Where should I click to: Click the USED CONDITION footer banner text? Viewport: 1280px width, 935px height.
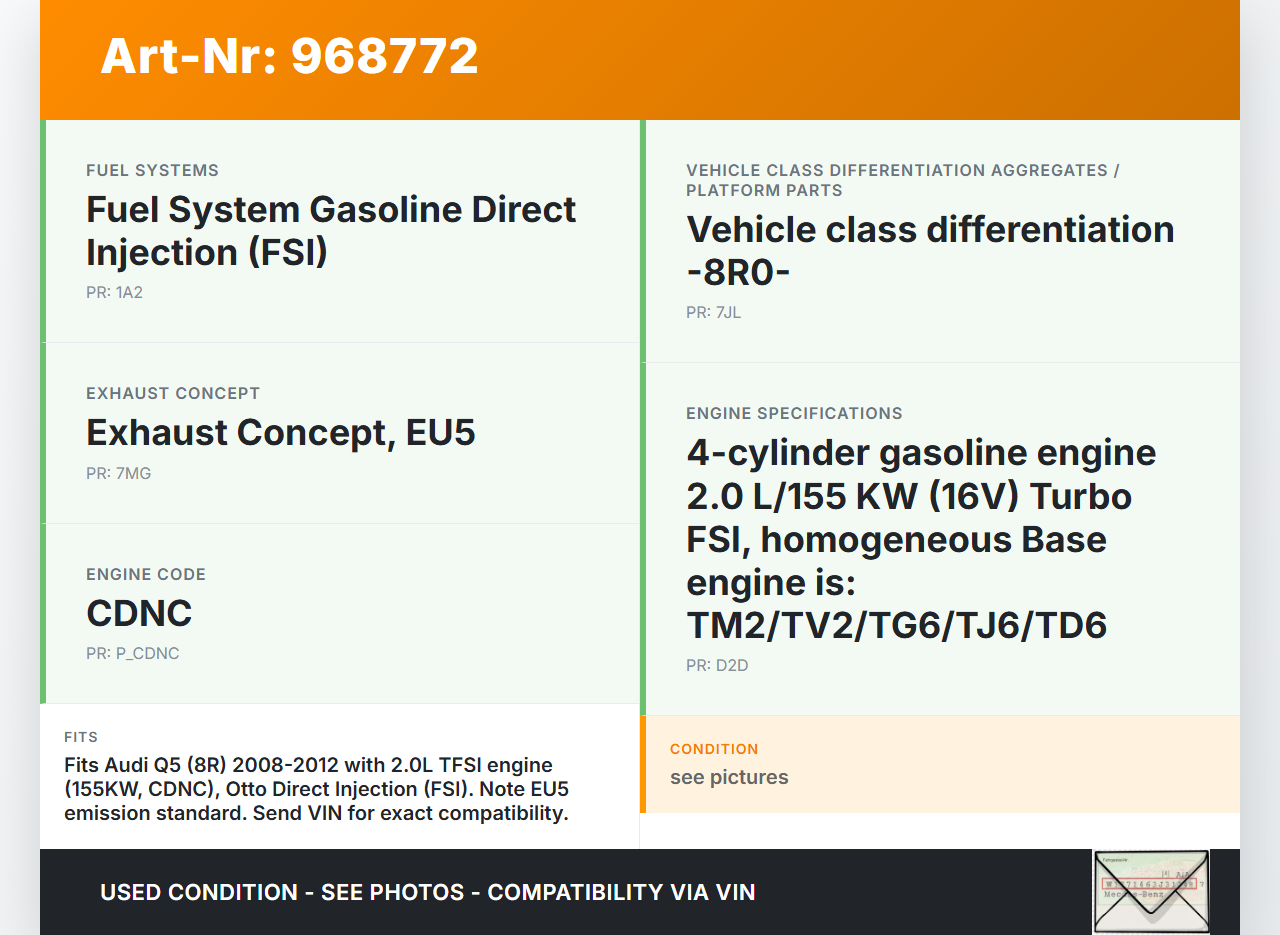tap(427, 892)
